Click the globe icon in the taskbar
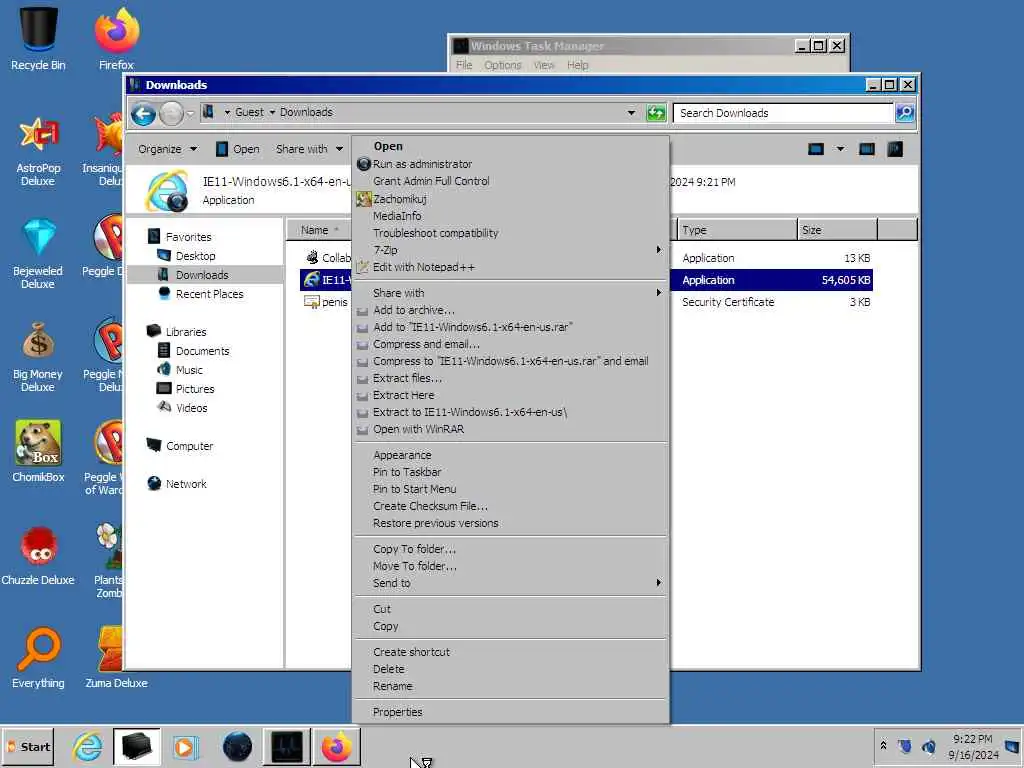This screenshot has width=1024, height=768. (237, 746)
